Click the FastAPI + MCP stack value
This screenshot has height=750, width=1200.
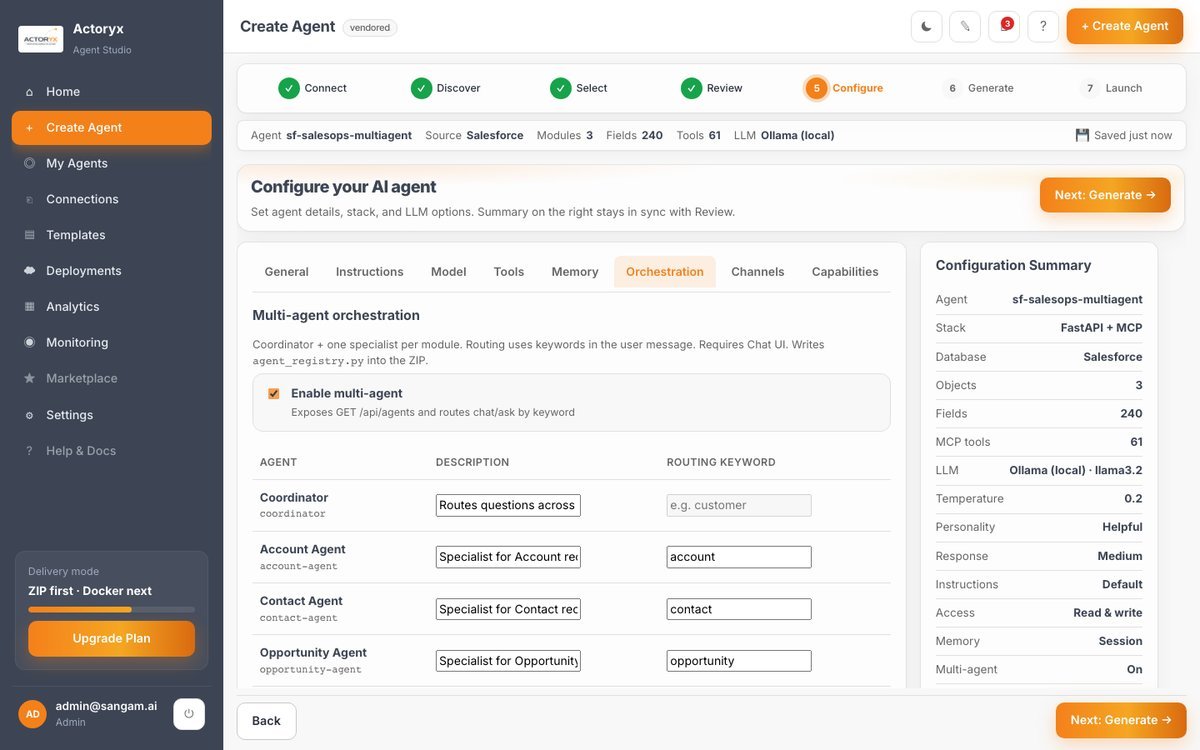point(1101,328)
